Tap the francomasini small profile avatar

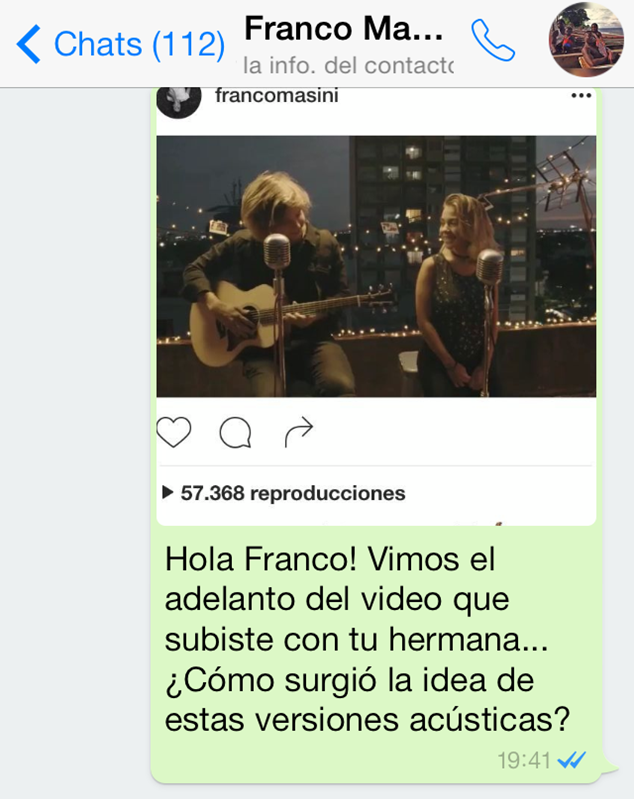(178, 100)
